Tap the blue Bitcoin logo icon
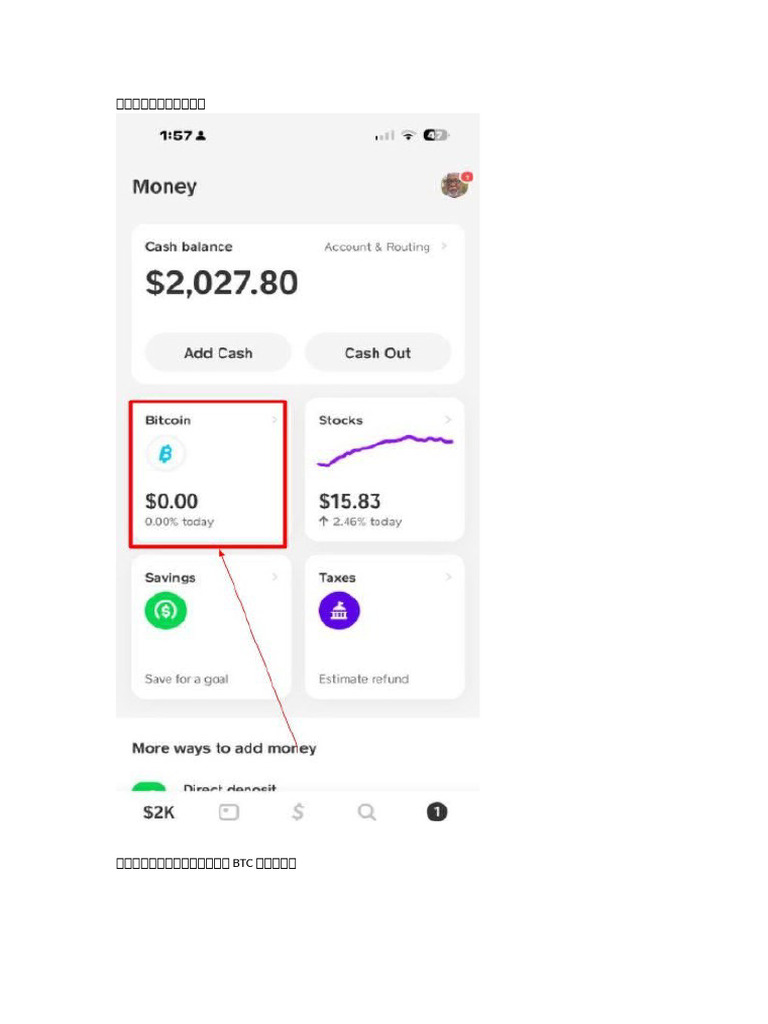 [x=166, y=453]
